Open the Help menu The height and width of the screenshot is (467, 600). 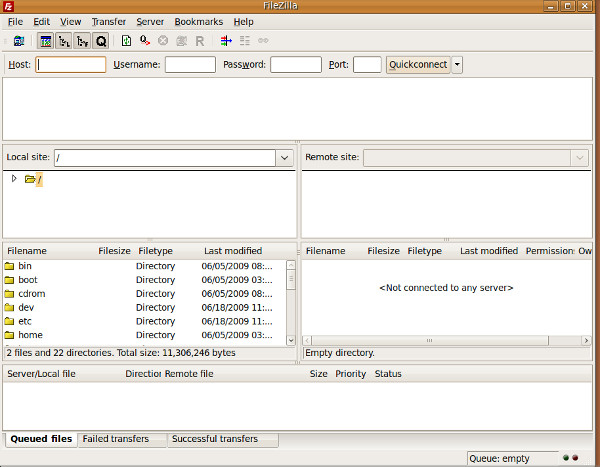click(x=243, y=22)
